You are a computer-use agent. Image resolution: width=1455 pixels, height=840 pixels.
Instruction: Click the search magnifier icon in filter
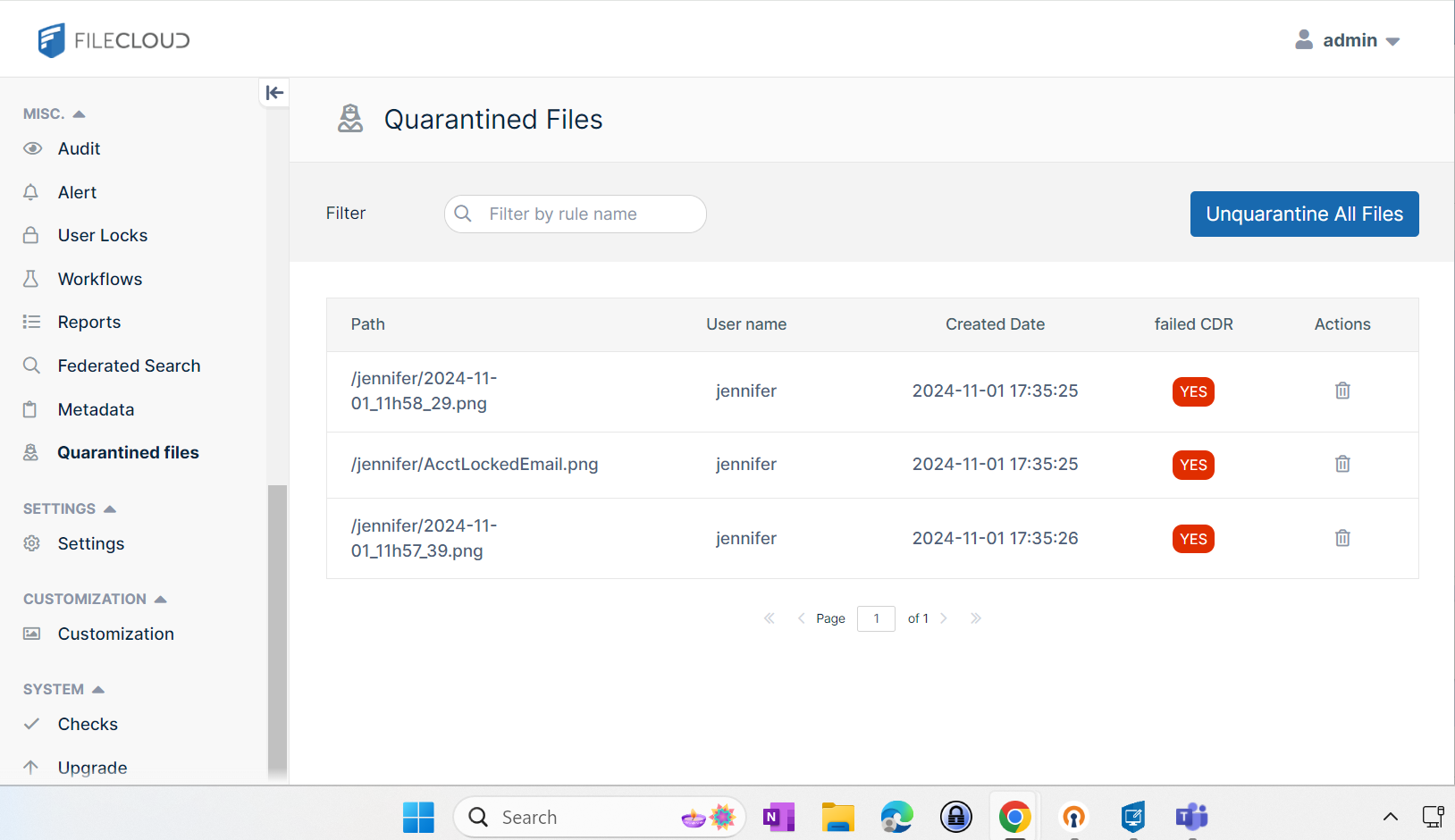463,214
